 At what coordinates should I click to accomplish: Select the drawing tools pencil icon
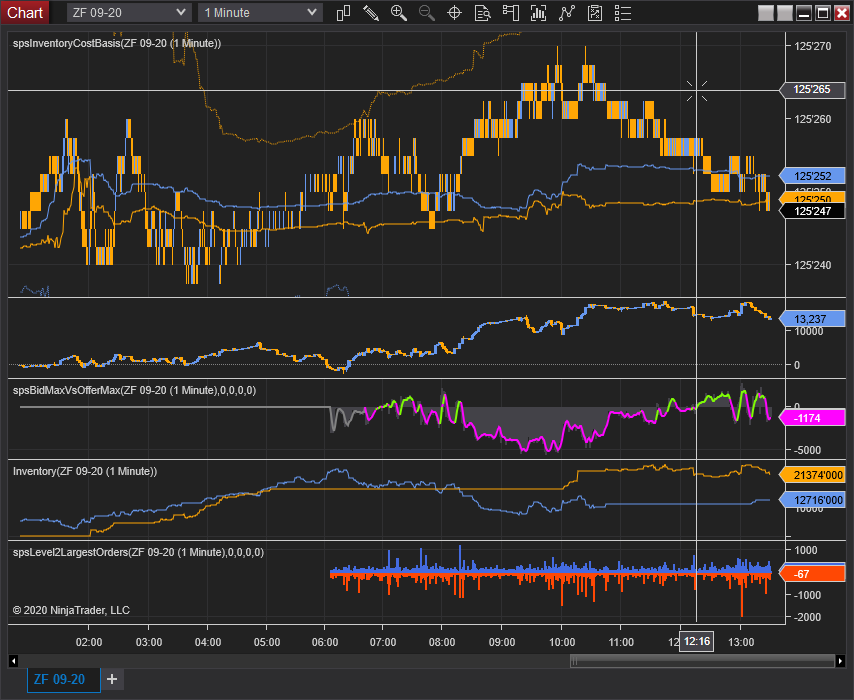coord(371,13)
